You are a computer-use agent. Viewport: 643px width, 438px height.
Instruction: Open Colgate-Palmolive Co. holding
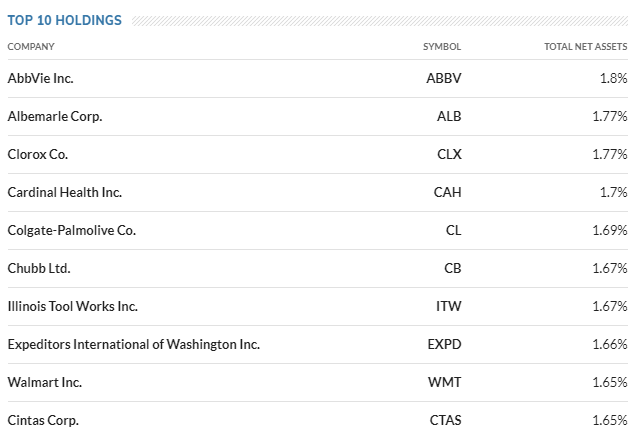click(x=71, y=230)
